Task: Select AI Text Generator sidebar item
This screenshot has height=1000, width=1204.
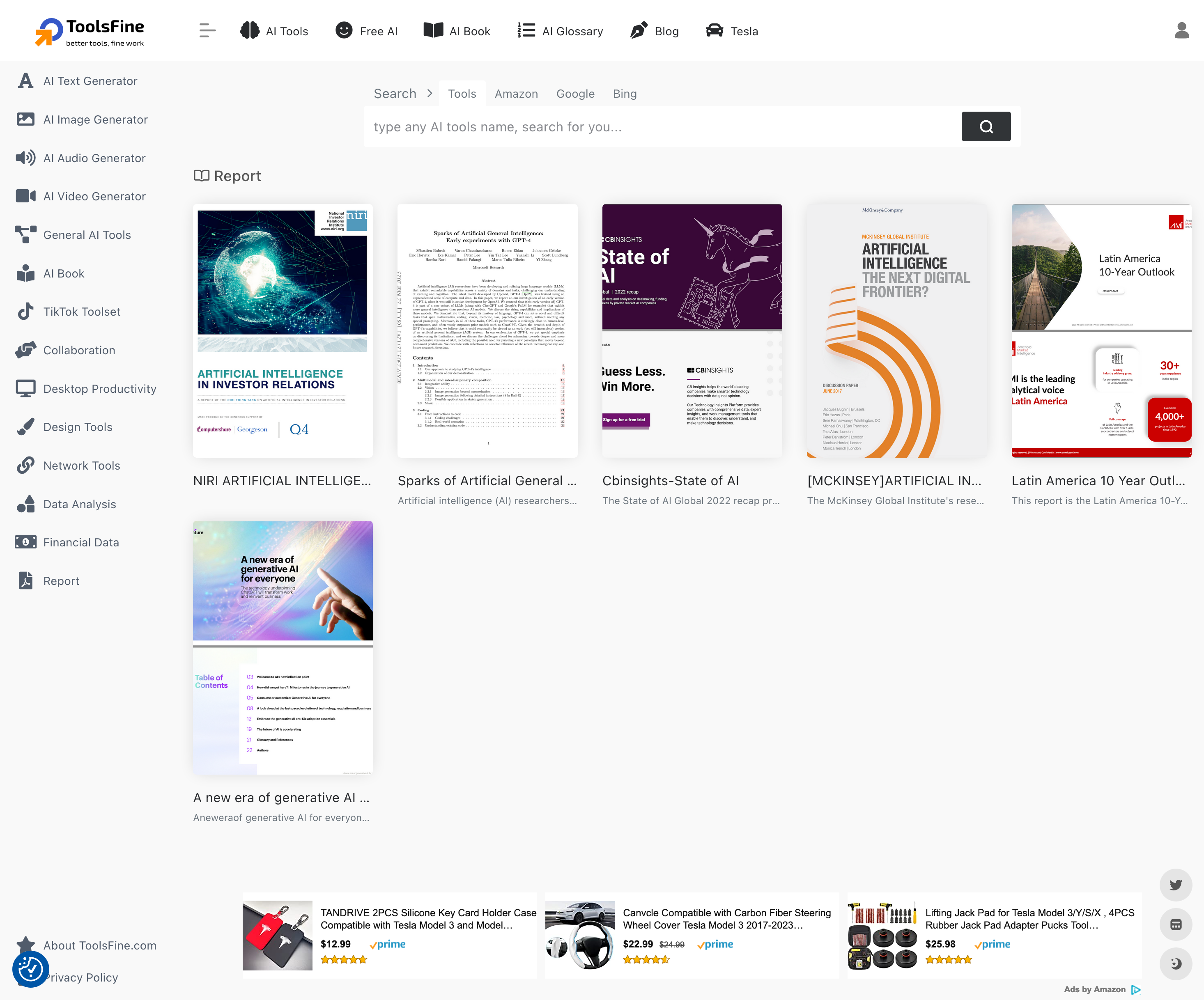Action: 90,81
